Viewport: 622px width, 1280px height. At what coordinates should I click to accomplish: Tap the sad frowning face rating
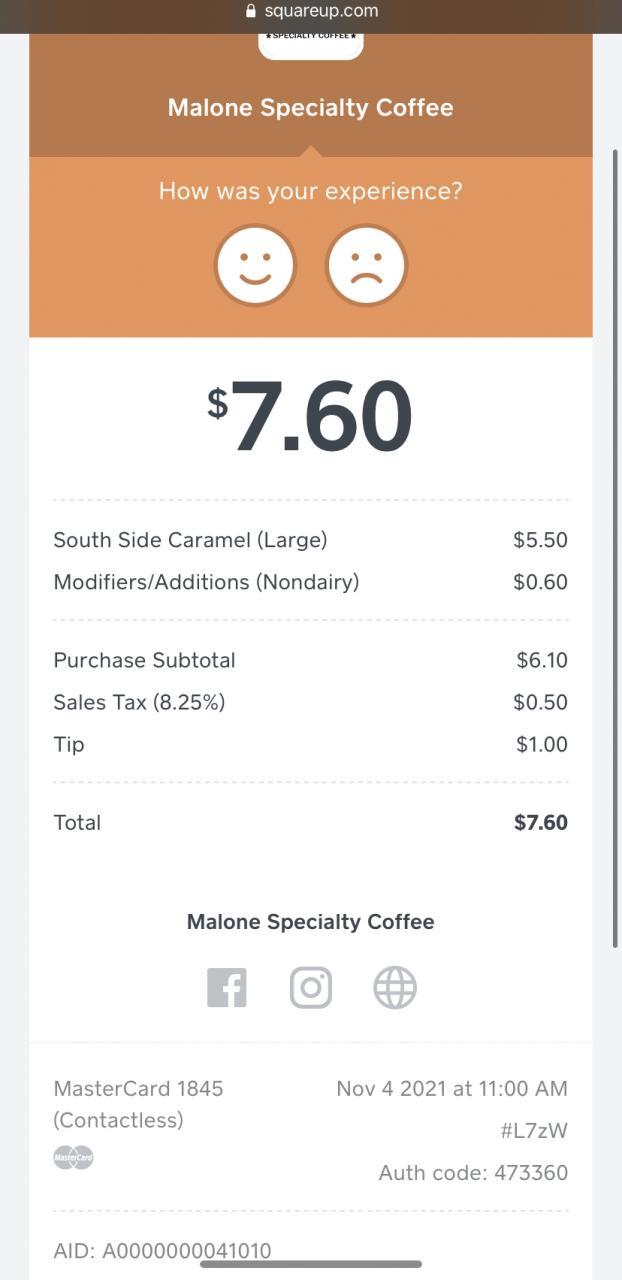[366, 266]
